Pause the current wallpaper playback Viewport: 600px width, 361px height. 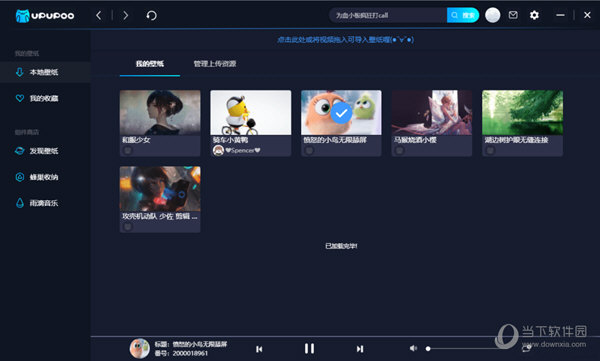pyautogui.click(x=309, y=348)
